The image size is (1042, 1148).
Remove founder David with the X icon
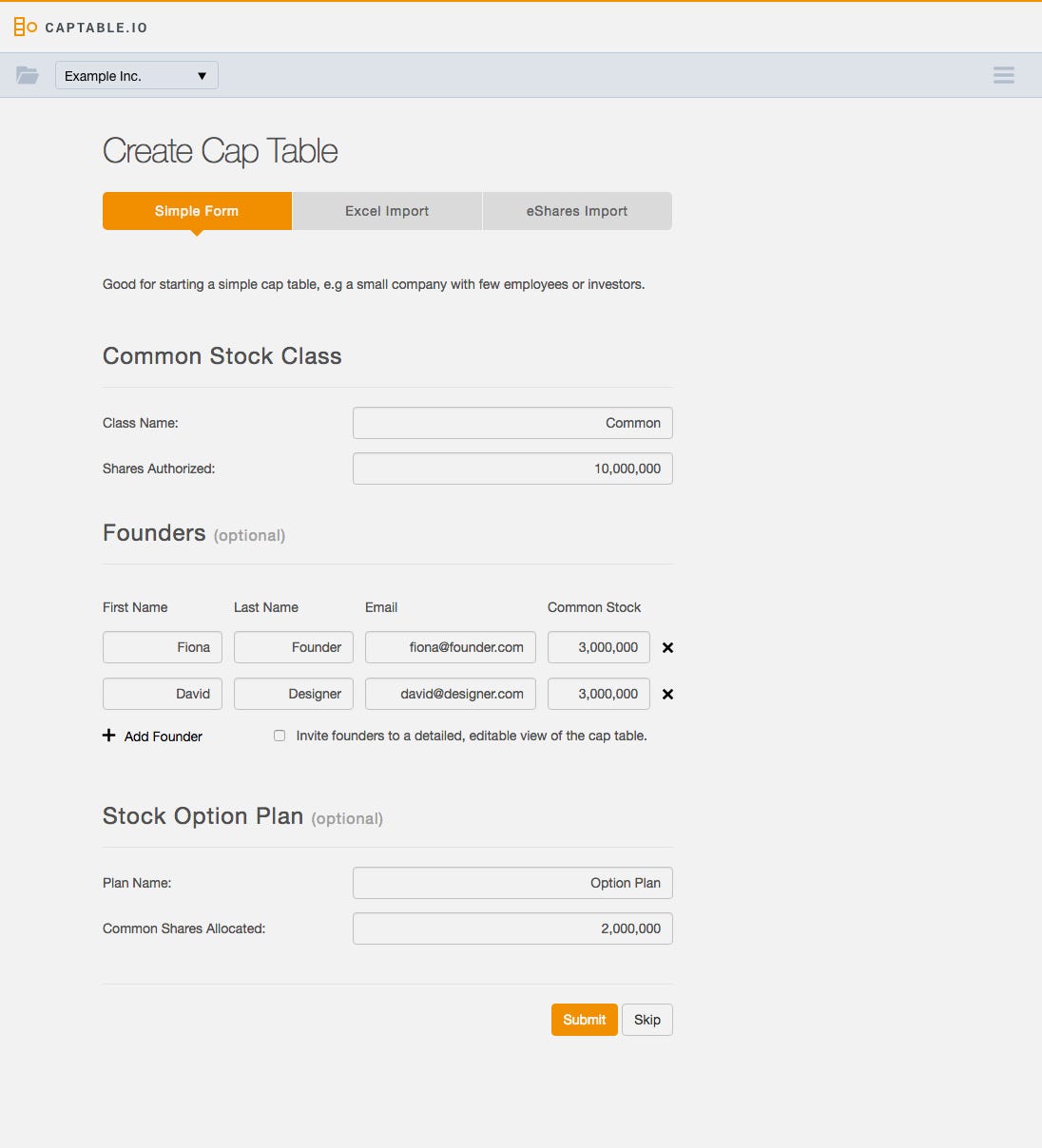point(667,694)
